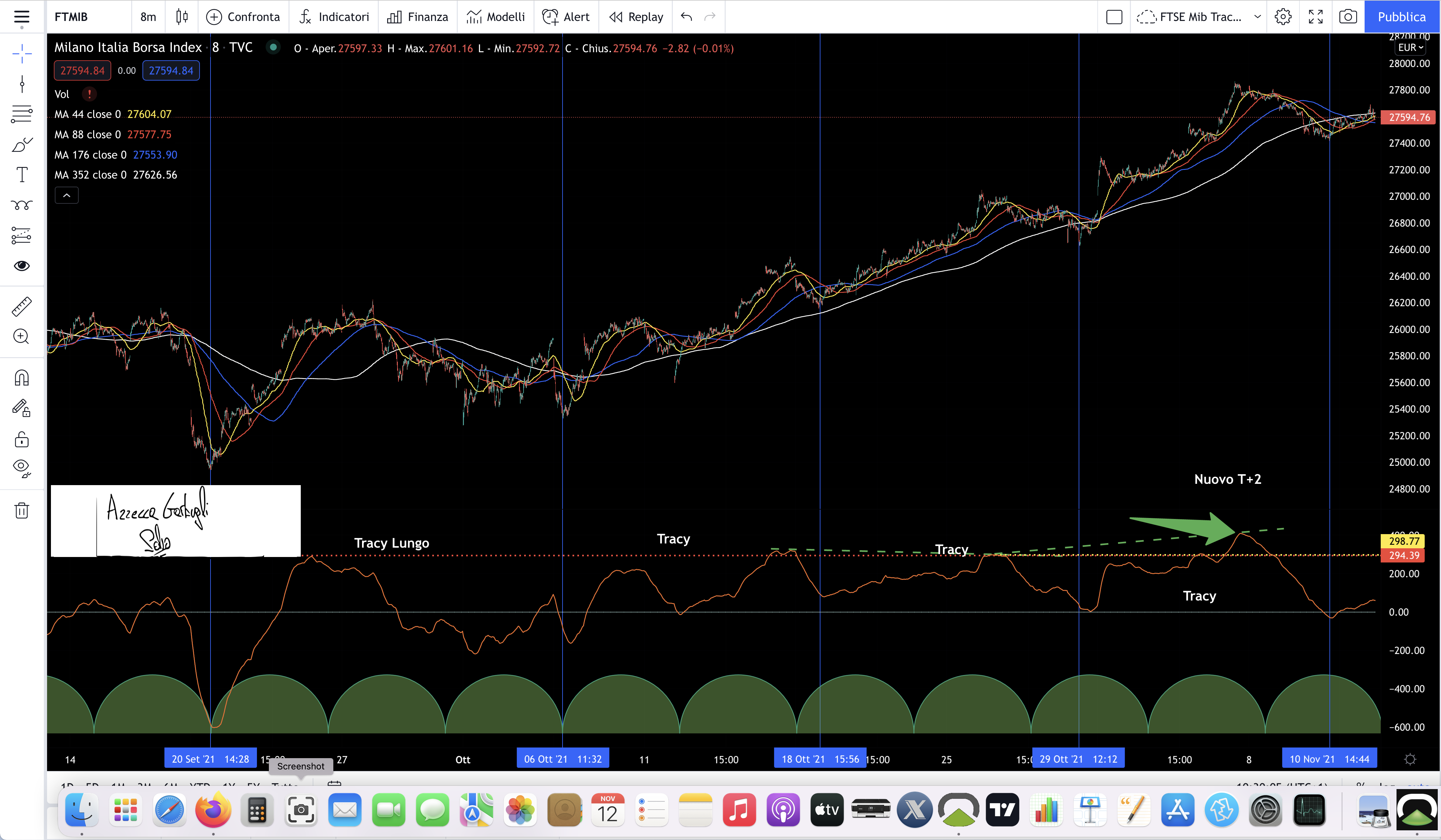Toggle lock all drawing tools
The image size is (1441, 840).
point(22,439)
